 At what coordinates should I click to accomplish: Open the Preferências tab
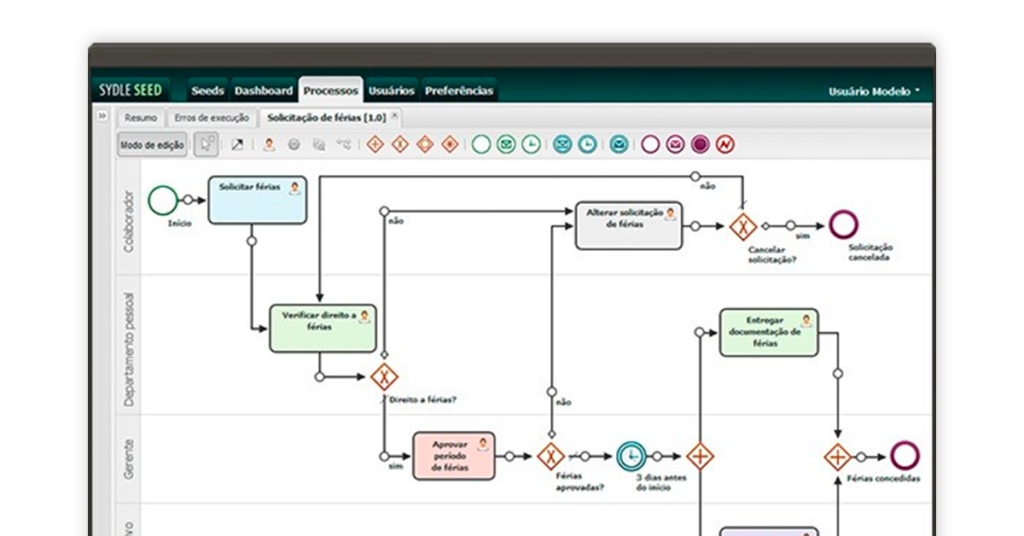point(459,91)
